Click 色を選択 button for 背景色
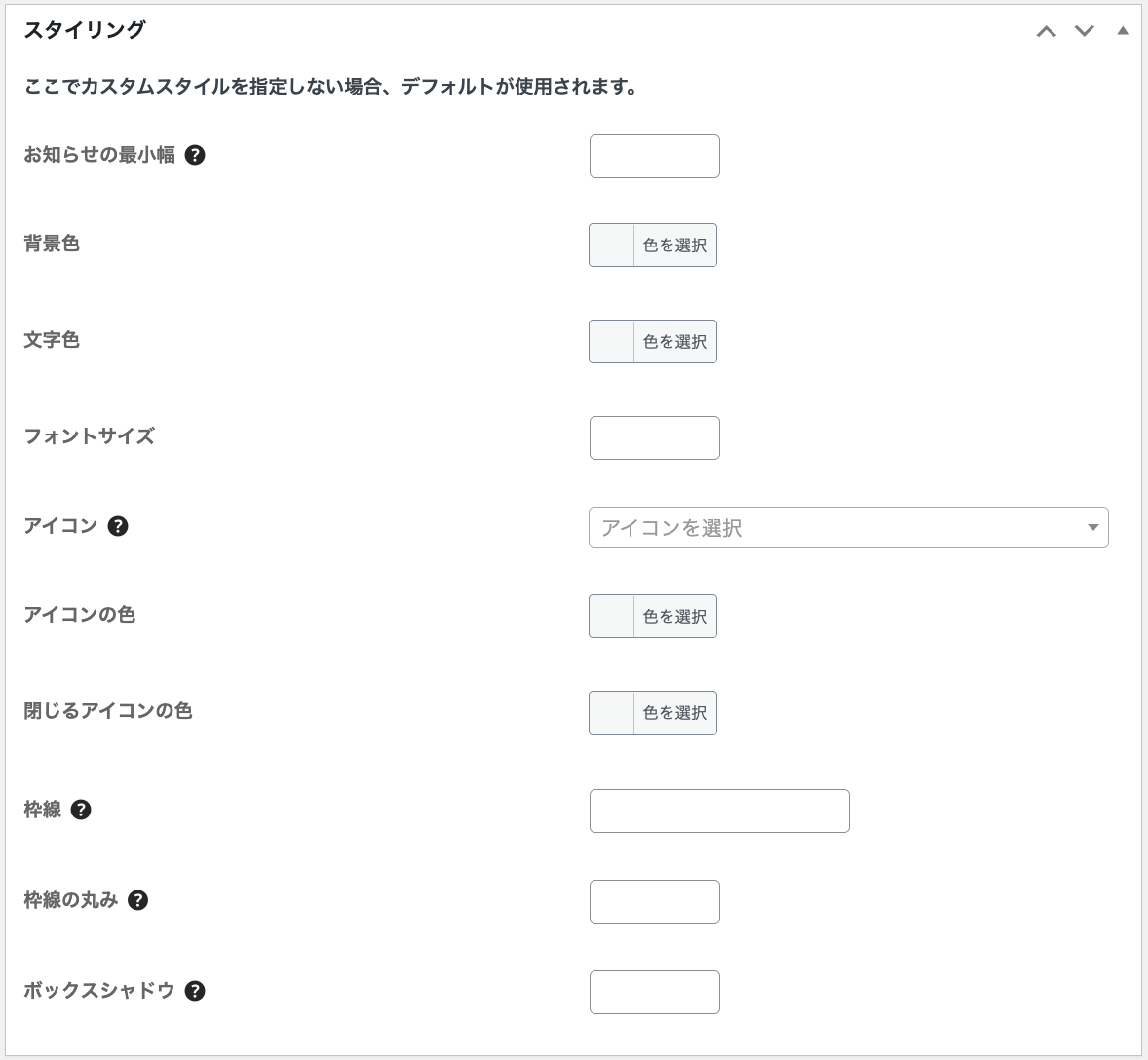 (674, 246)
